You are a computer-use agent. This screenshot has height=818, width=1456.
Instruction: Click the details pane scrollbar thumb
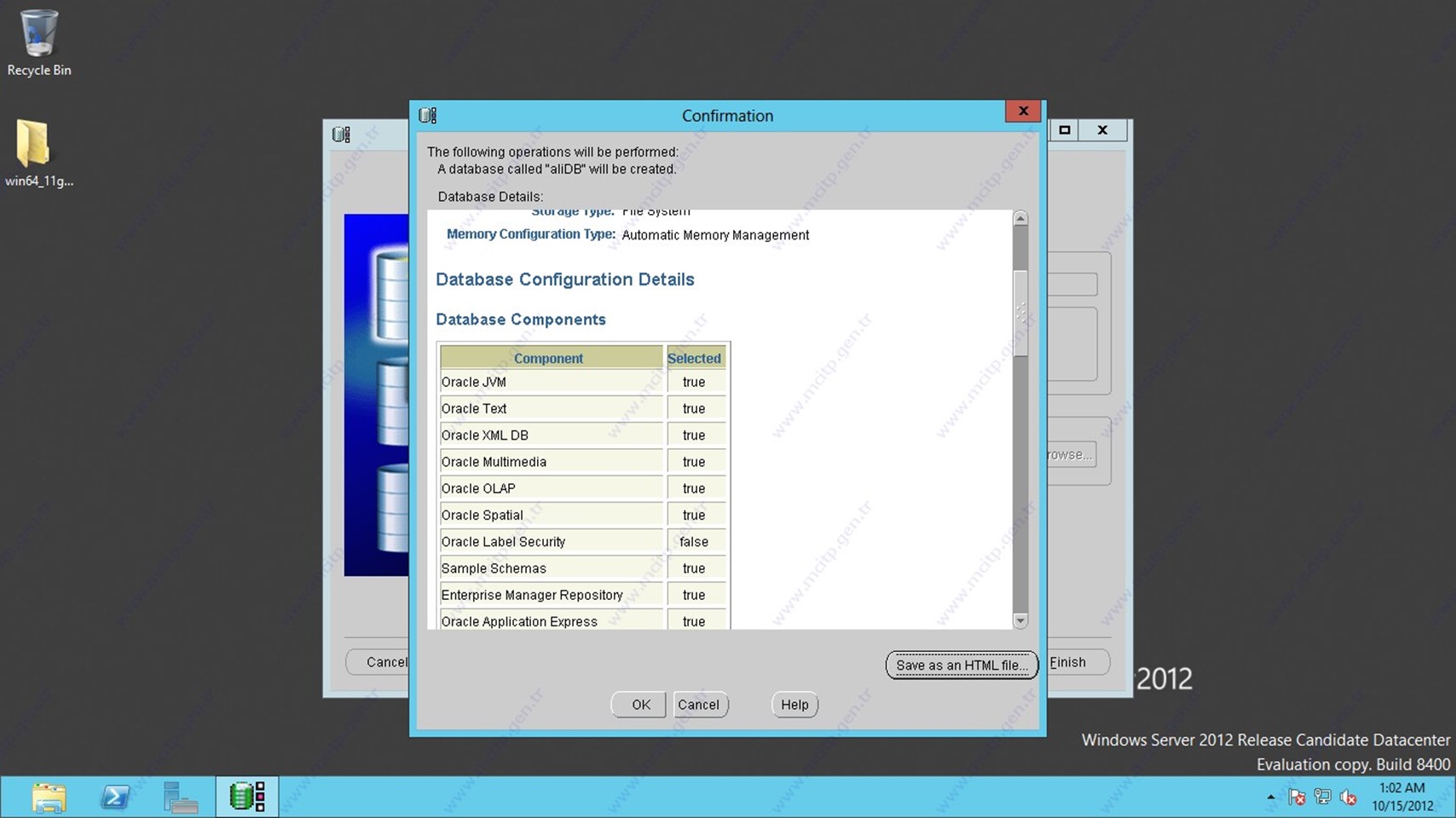click(1020, 313)
